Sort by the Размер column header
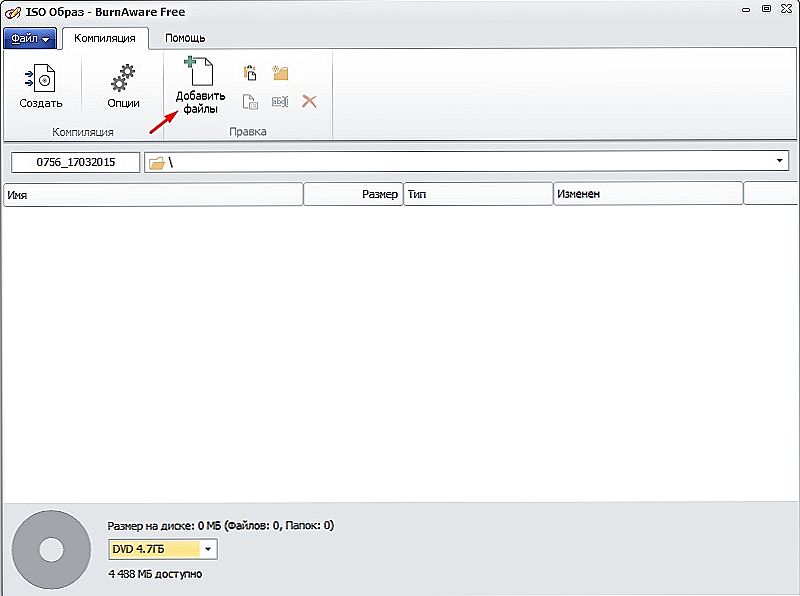Image resolution: width=800 pixels, height=596 pixels. pos(353,194)
